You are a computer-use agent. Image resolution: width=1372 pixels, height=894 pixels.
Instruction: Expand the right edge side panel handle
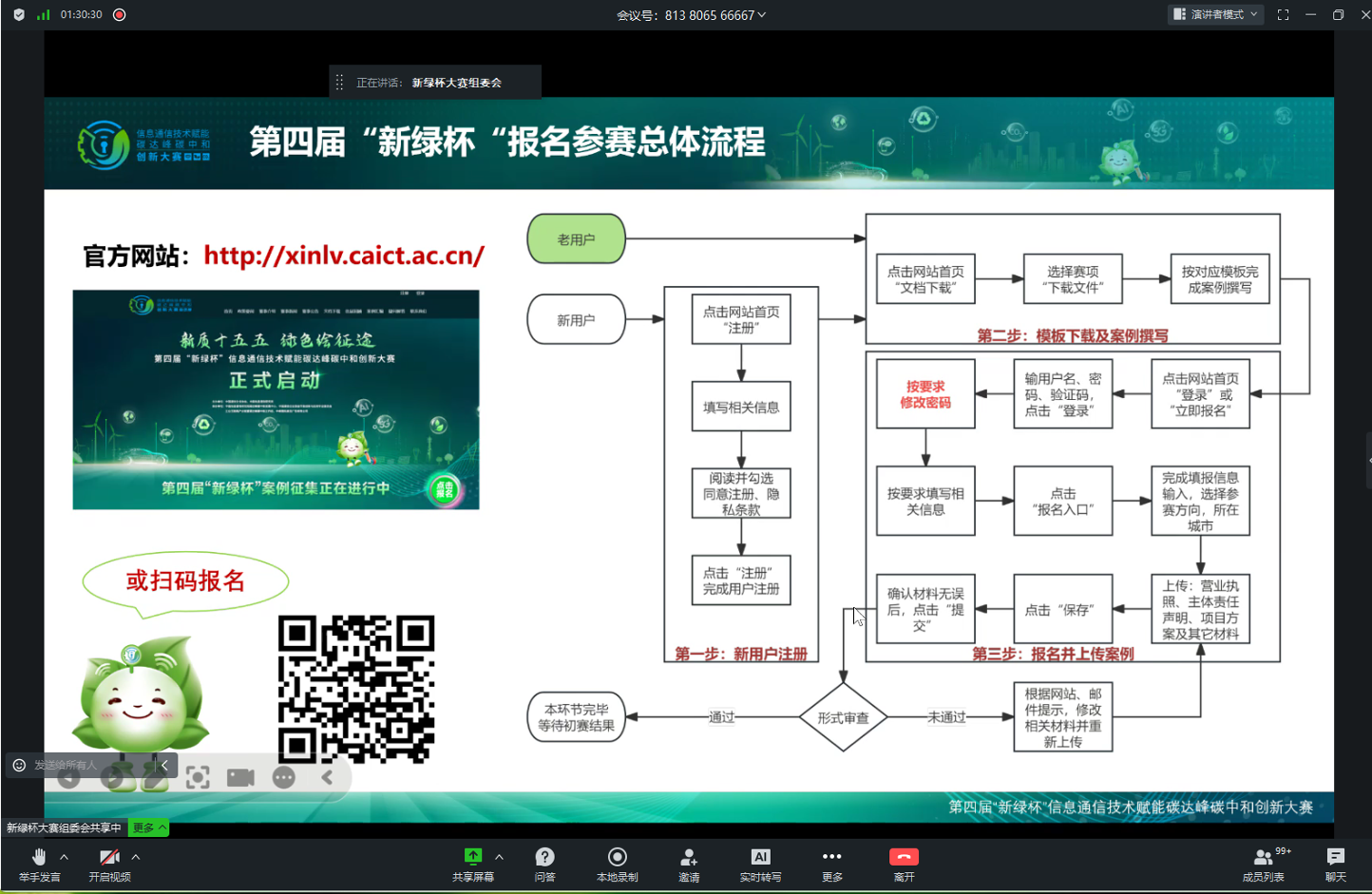1369,460
